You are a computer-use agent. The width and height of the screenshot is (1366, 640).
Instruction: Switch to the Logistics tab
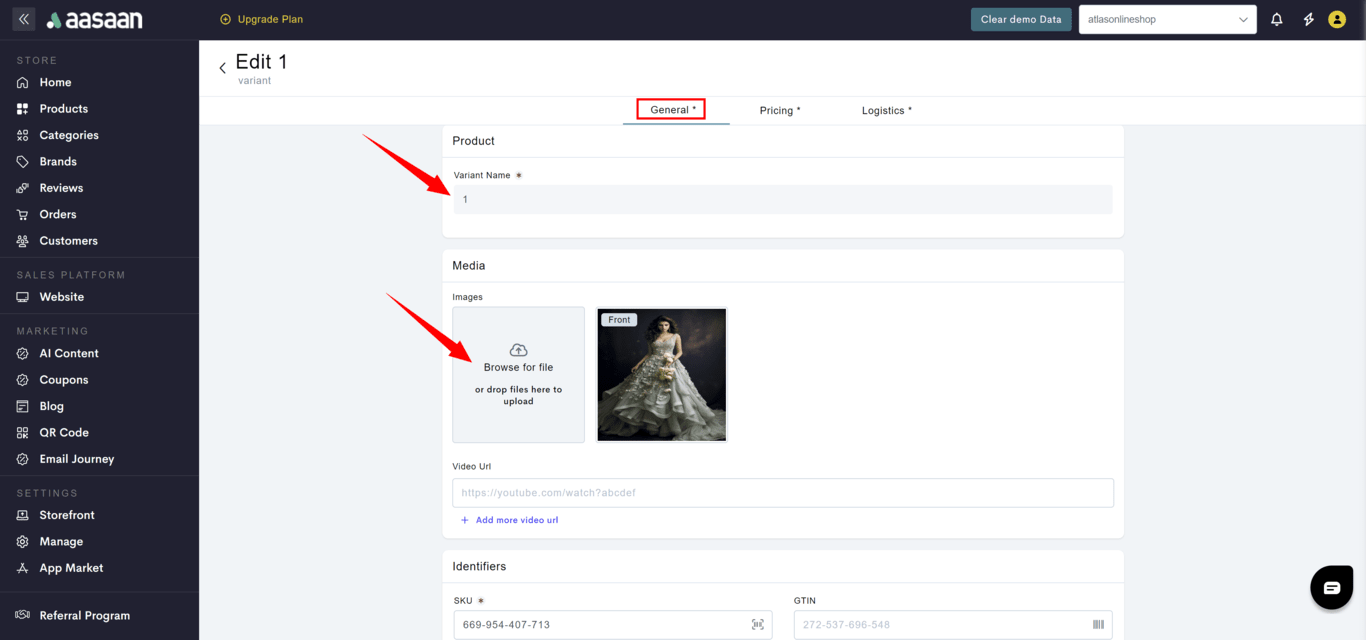tap(886, 110)
